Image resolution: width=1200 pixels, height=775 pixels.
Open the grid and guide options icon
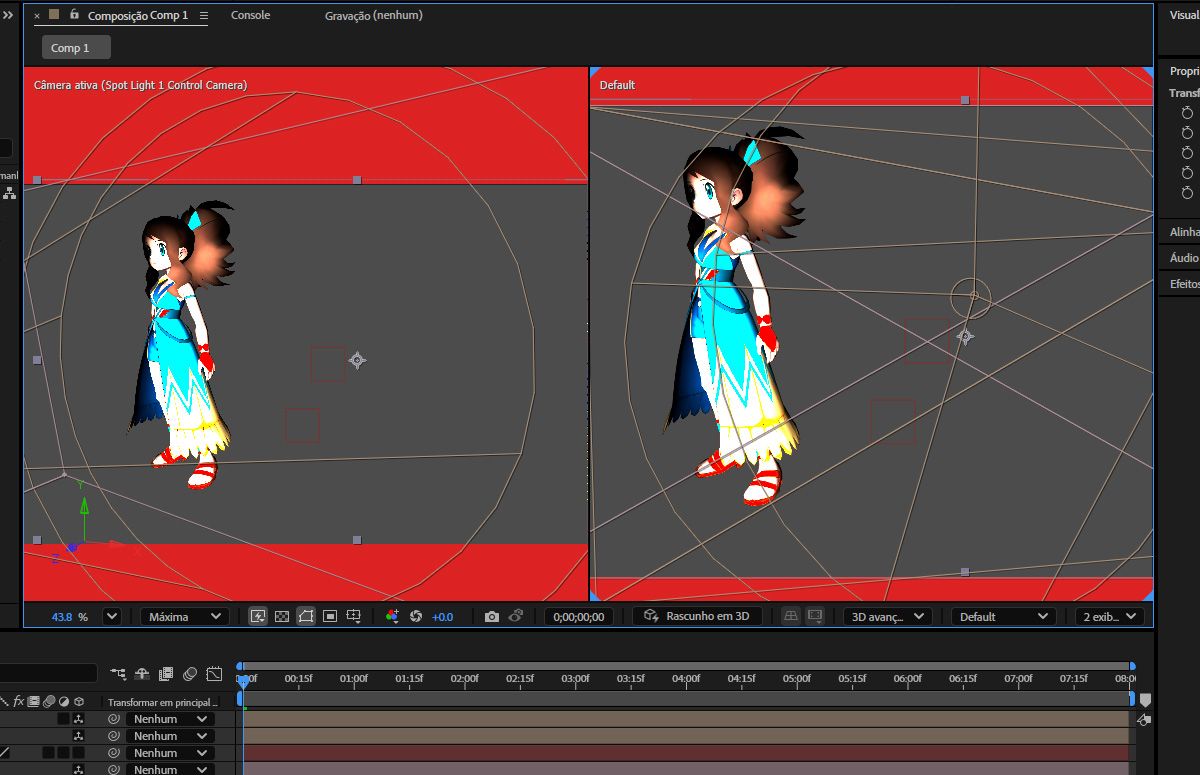pos(354,617)
